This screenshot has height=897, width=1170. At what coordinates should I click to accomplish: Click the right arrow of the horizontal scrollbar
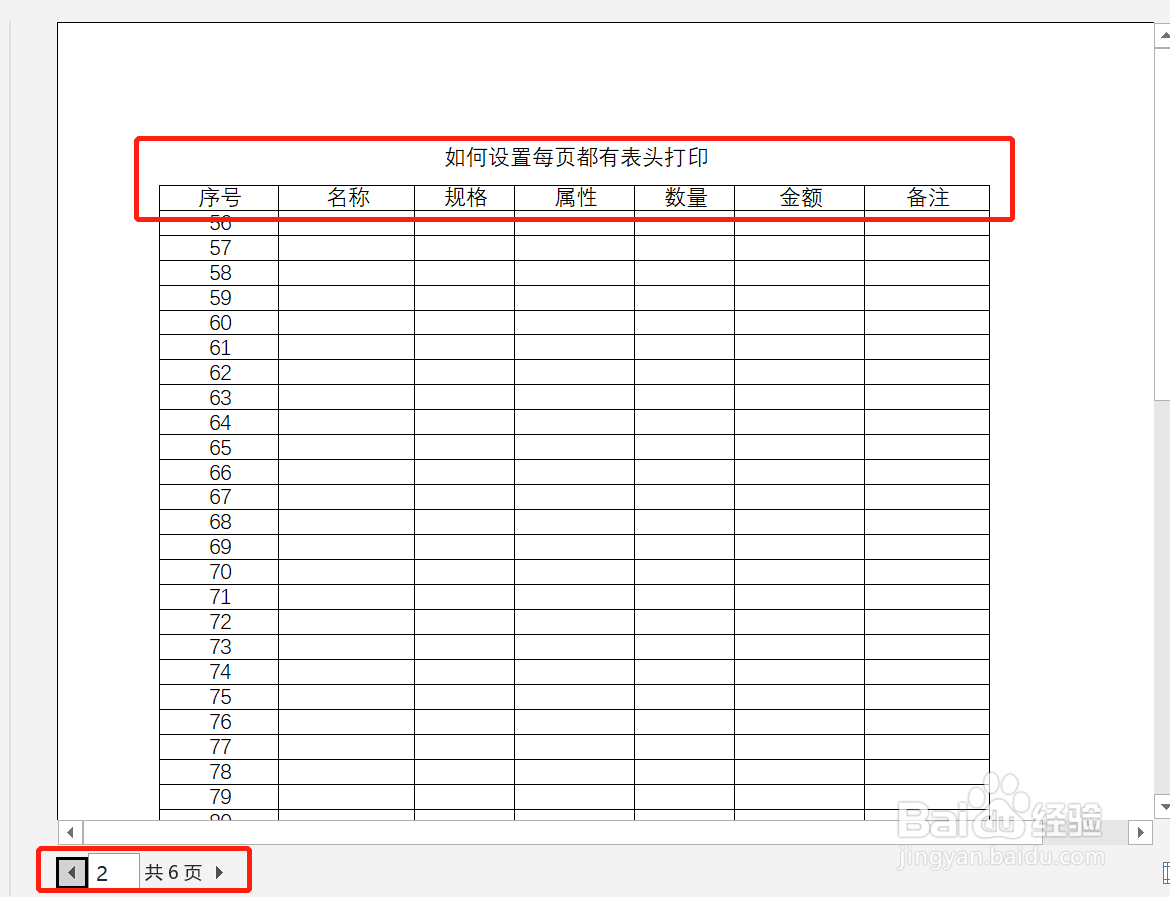coord(1141,832)
